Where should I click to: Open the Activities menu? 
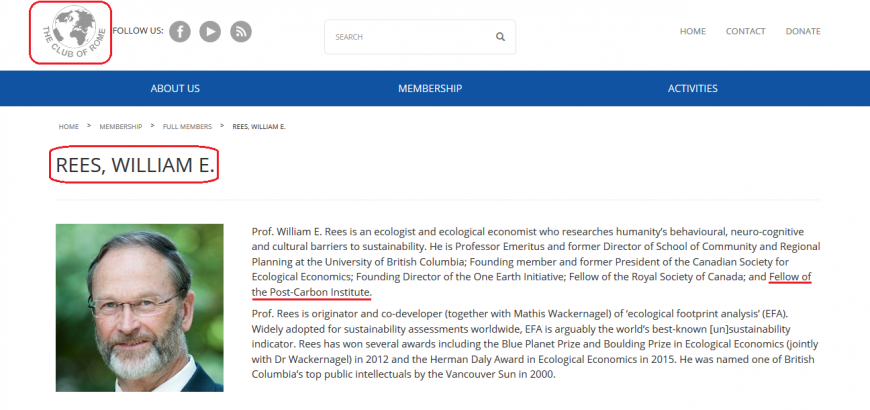point(692,88)
